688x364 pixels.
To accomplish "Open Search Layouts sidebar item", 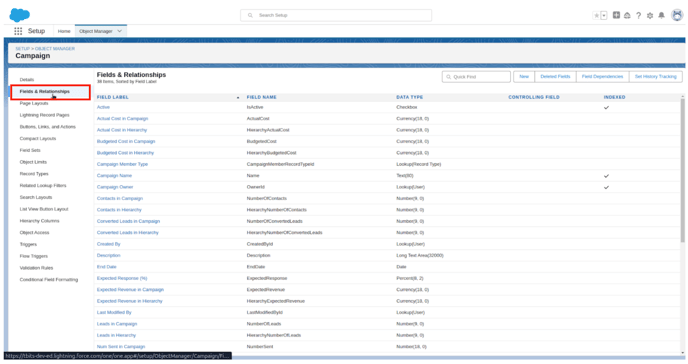I will tap(36, 198).
